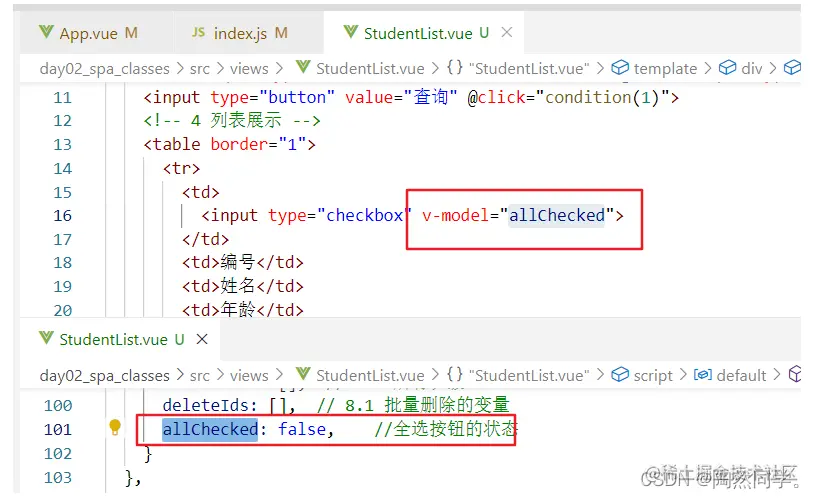
Task: Select script symbol in lower breadcrumb
Action: [653, 375]
